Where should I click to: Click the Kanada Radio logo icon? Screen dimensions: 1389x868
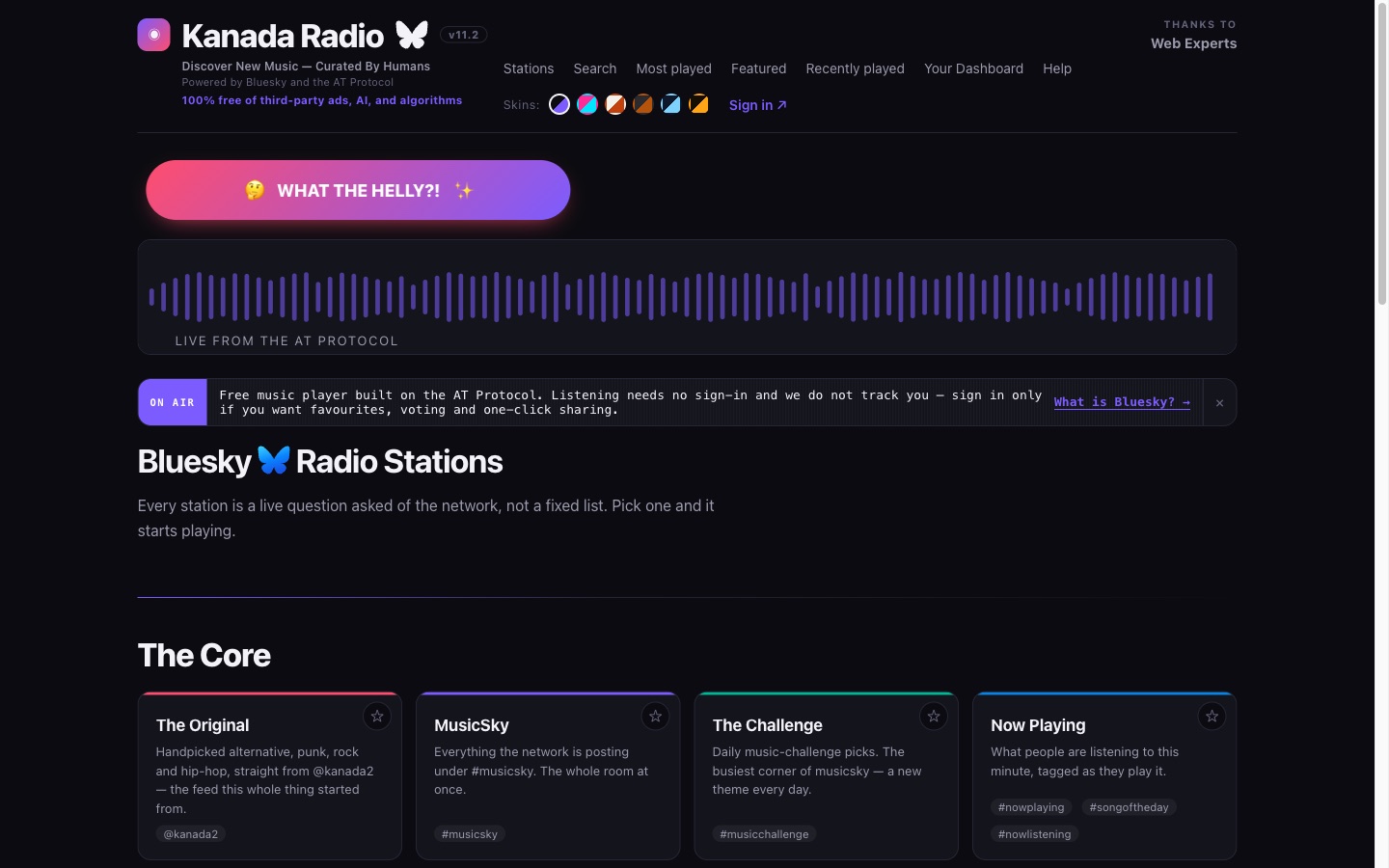pos(153,35)
